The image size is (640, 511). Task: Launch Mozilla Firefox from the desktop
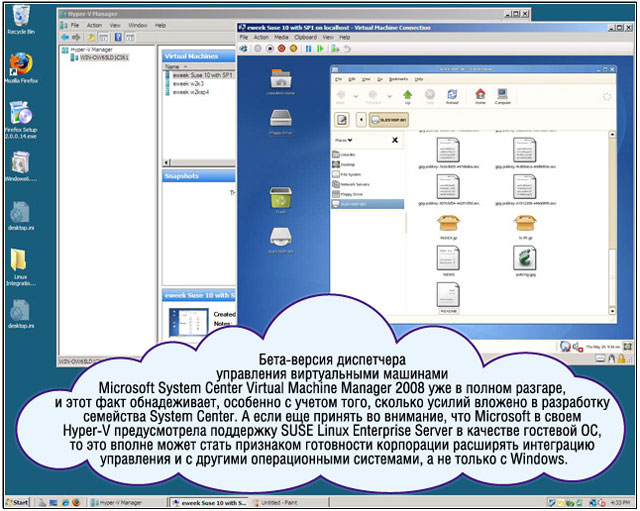(x=21, y=68)
